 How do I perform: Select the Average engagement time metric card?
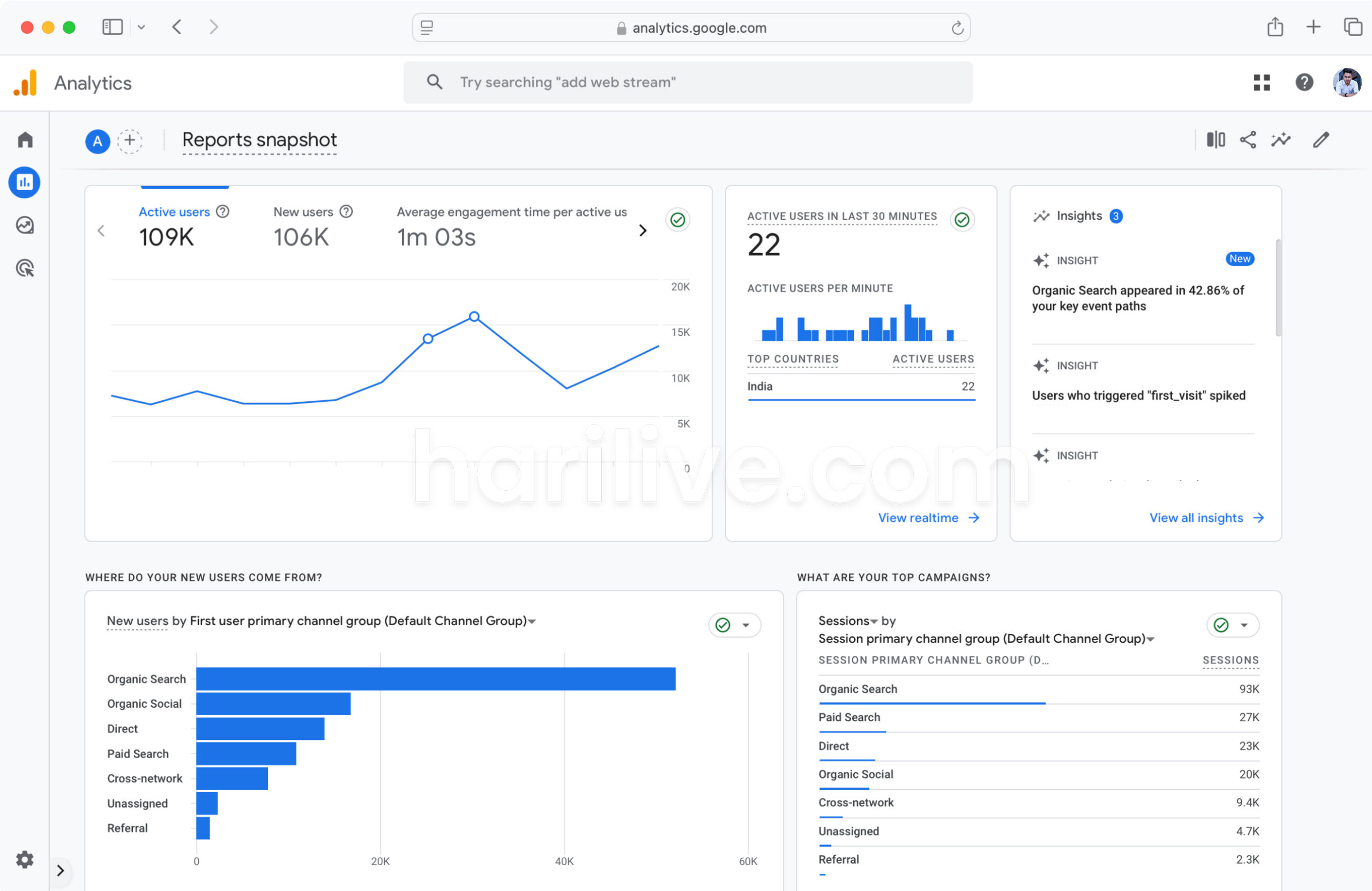point(511,226)
